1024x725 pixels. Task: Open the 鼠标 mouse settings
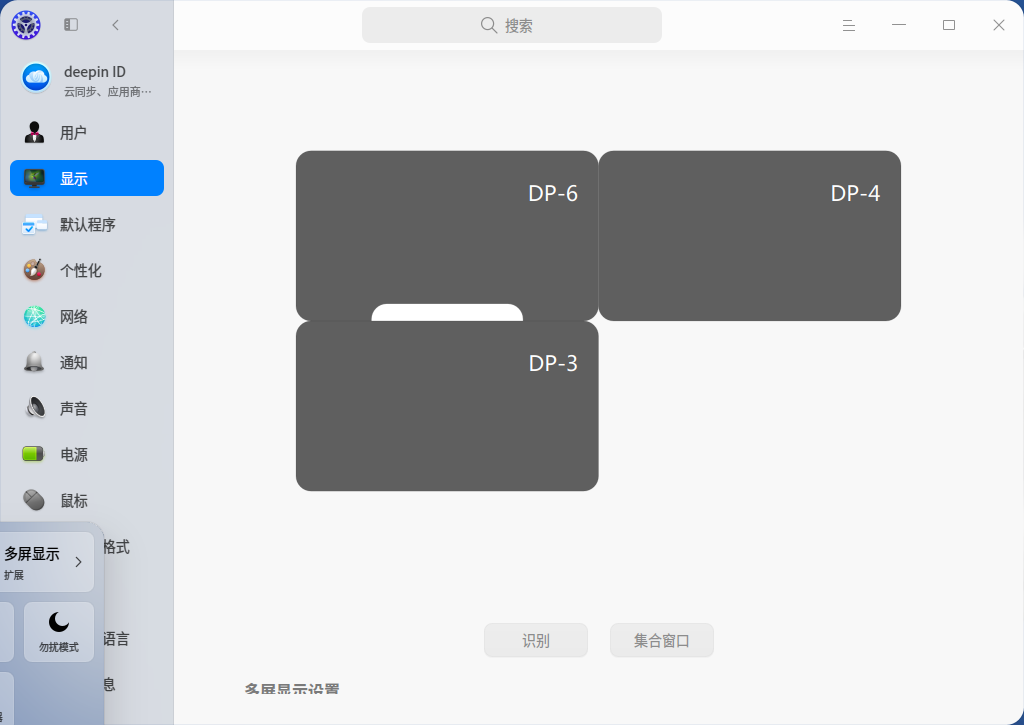click(x=87, y=501)
